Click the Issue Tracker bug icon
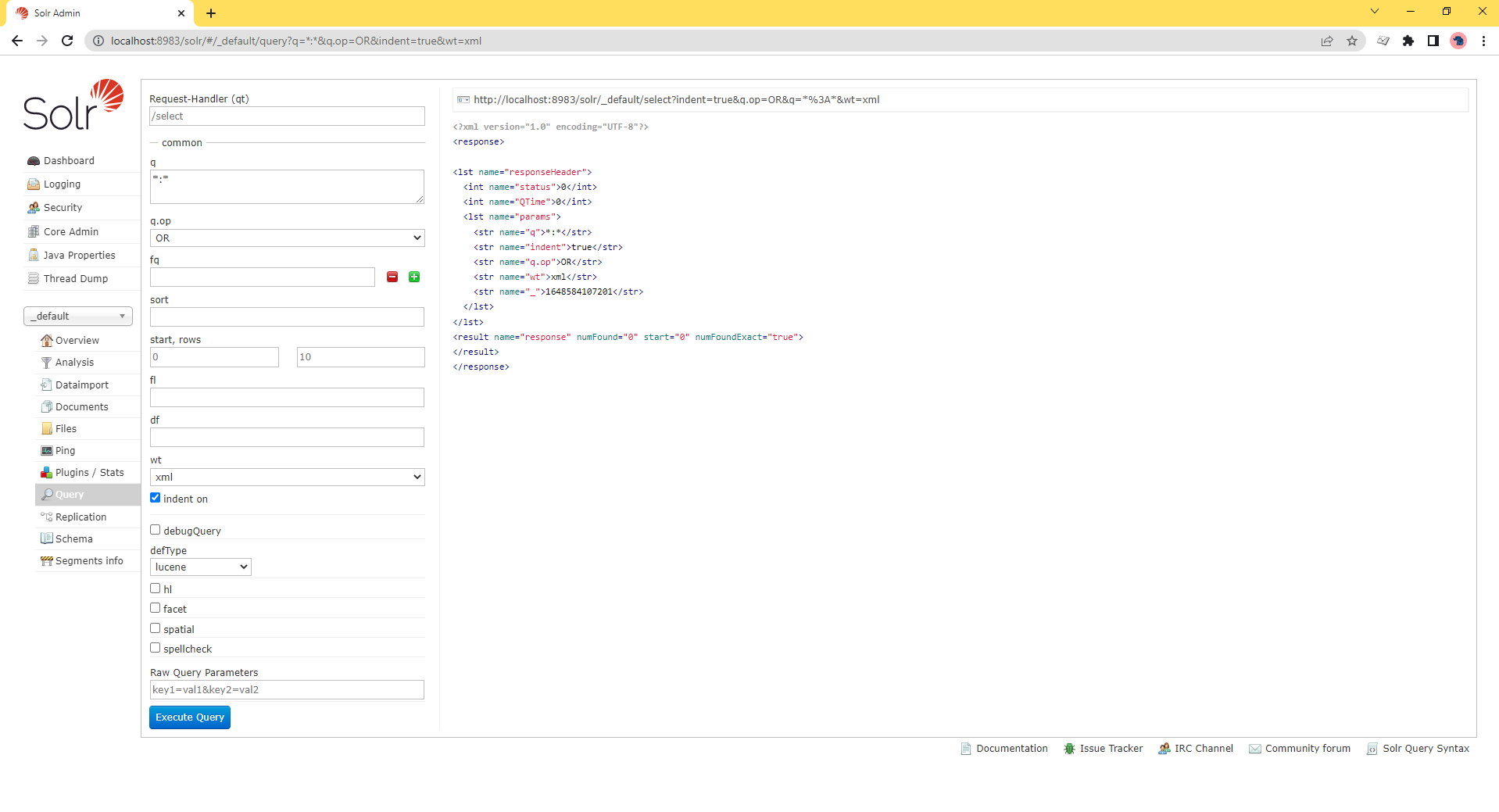 click(x=1069, y=749)
